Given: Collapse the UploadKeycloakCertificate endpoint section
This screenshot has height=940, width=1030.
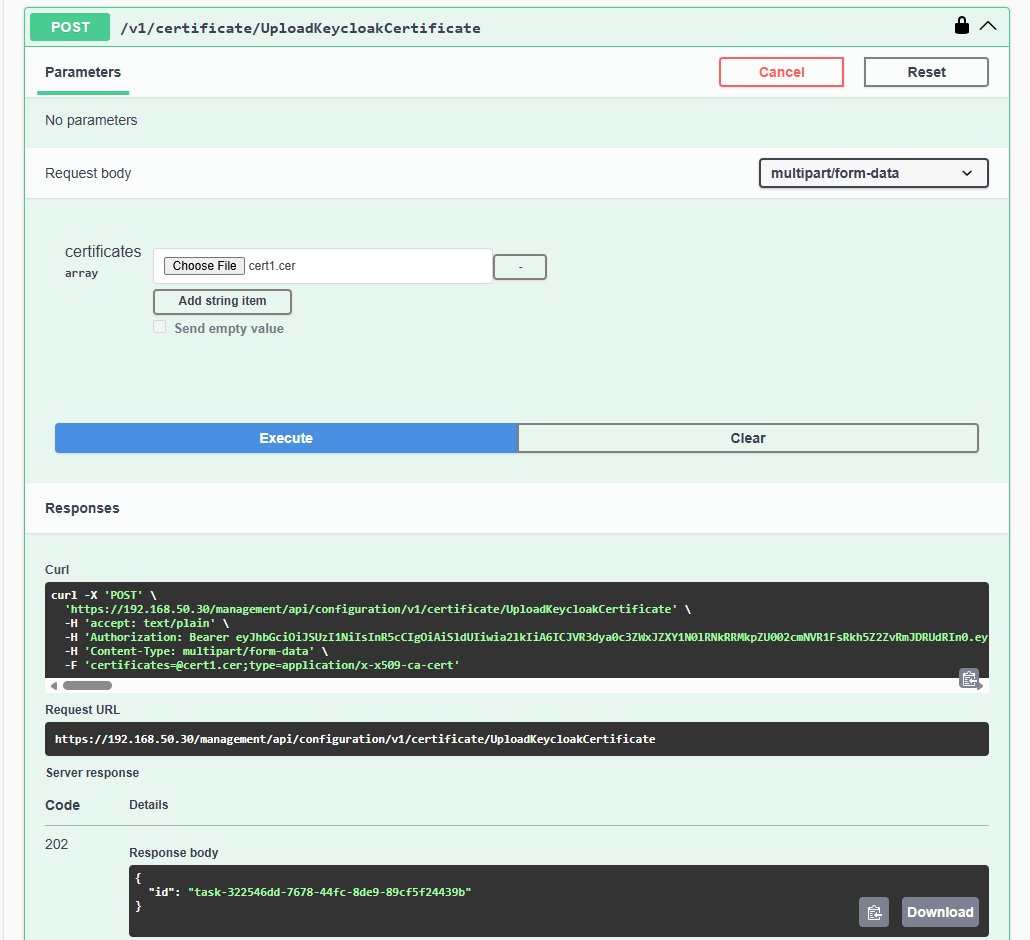Looking at the screenshot, I should pyautogui.click(x=988, y=26).
